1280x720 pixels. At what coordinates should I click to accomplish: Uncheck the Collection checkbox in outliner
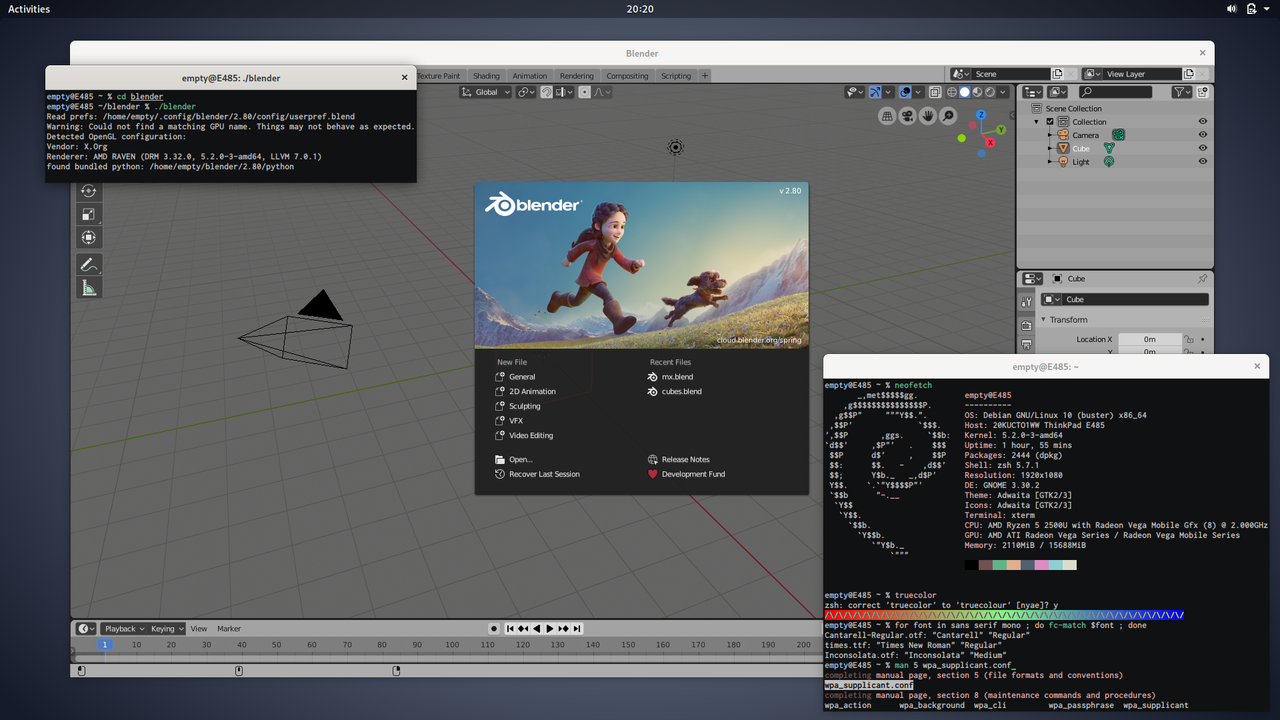coord(1050,122)
